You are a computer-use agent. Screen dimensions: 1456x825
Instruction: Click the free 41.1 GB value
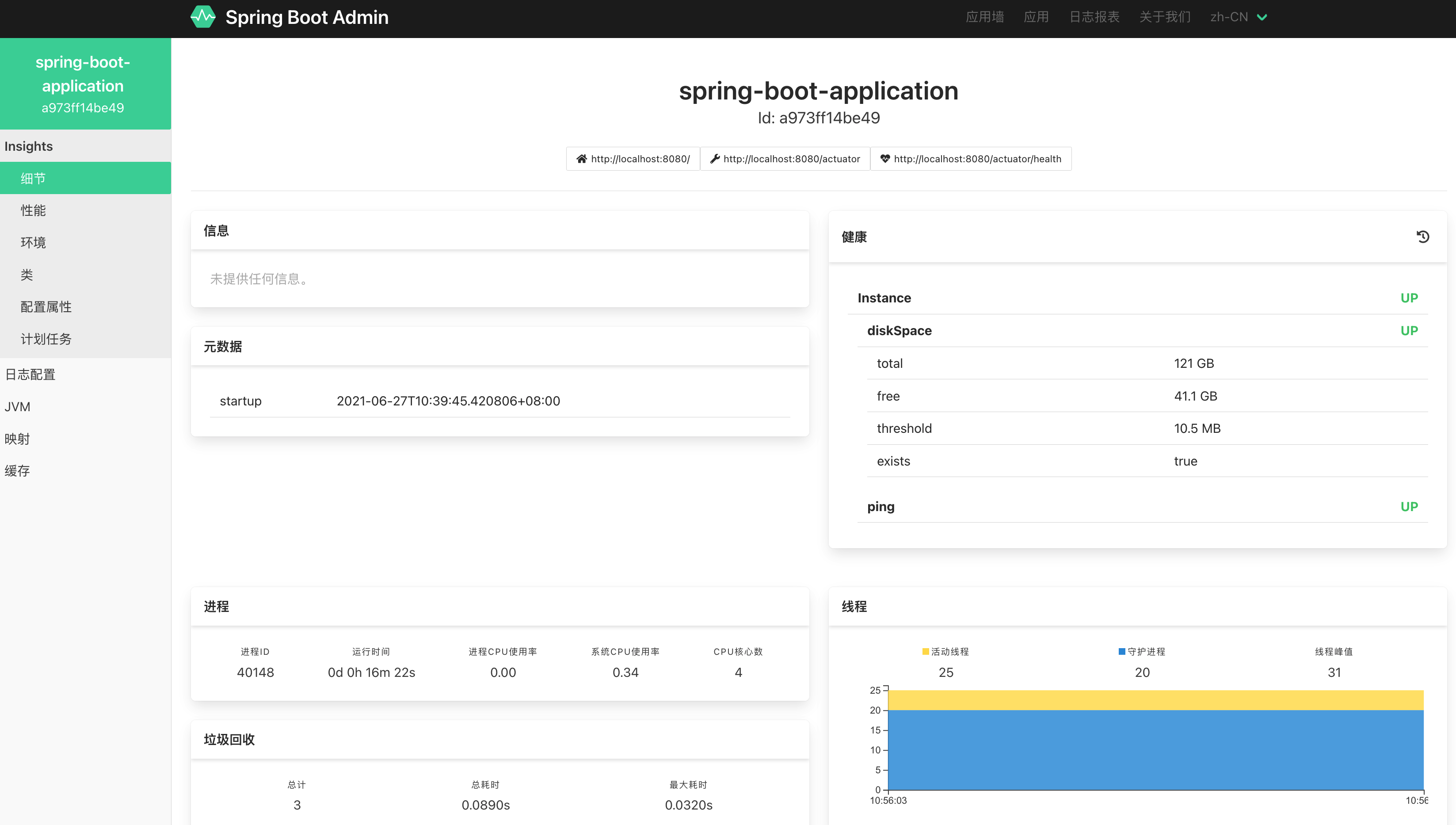tap(1195, 396)
